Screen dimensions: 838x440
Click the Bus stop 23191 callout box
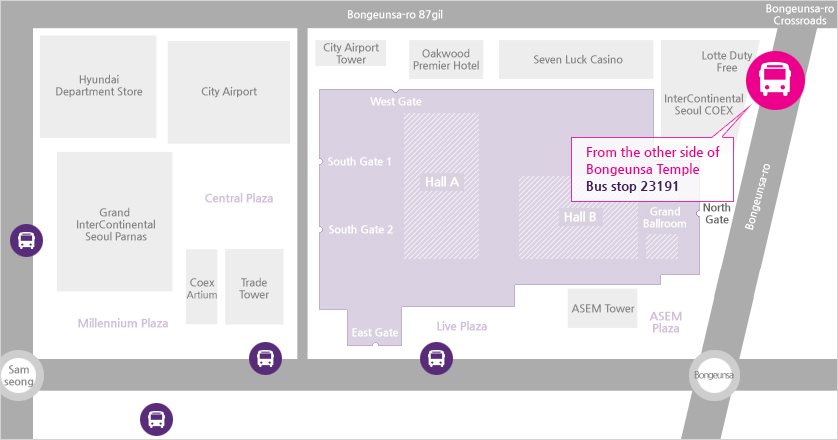coord(652,169)
